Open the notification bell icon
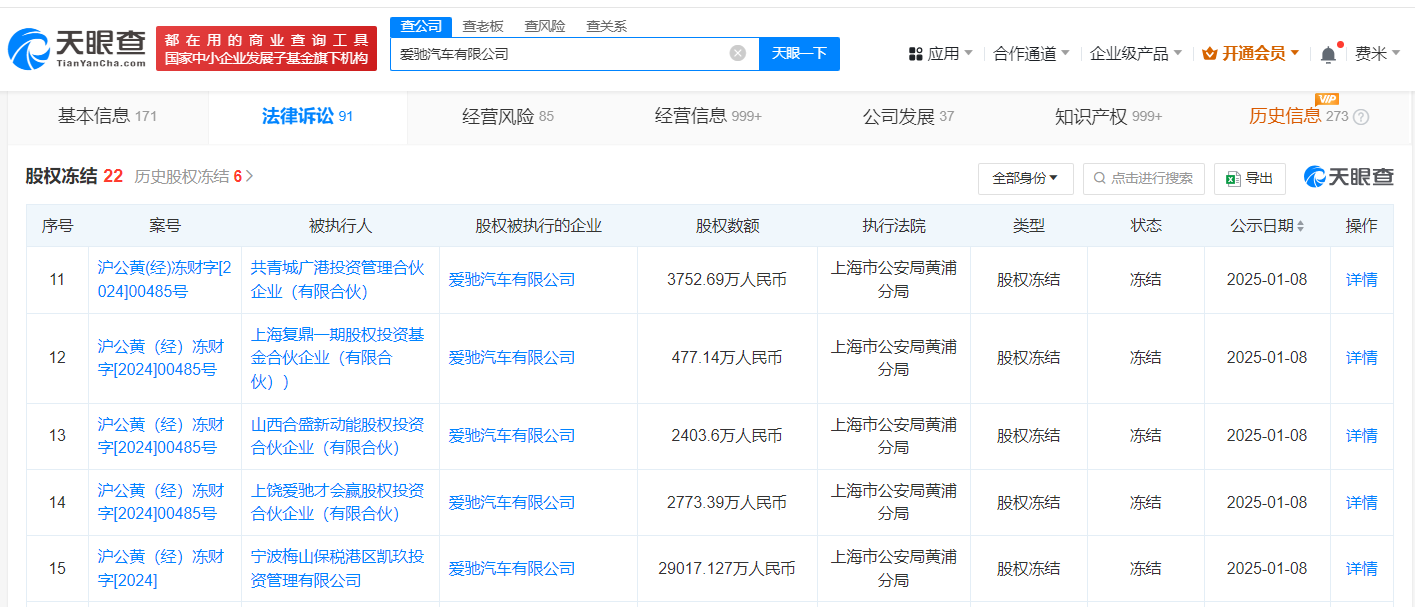 click(x=1328, y=54)
